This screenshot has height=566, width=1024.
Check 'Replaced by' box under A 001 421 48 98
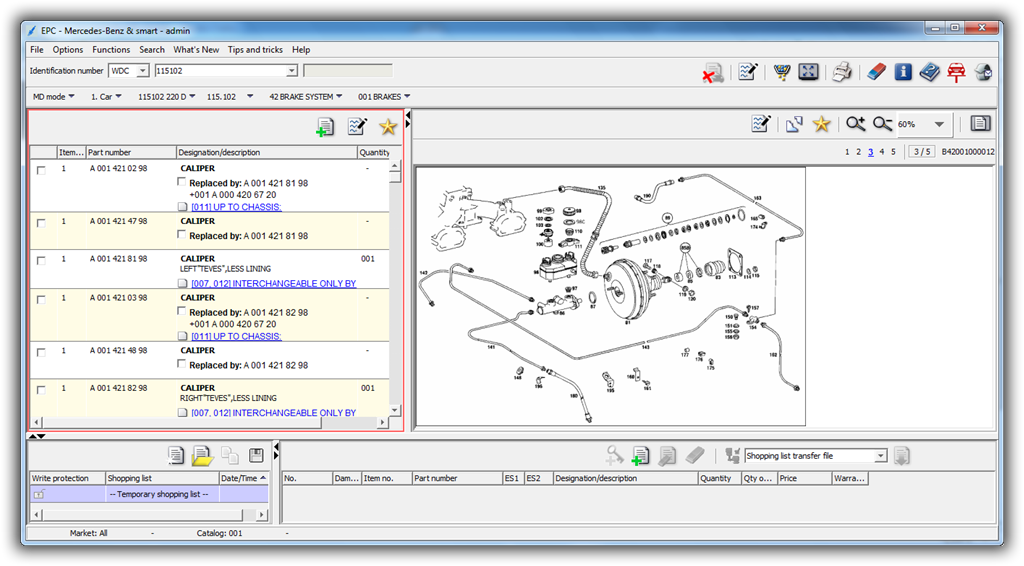182,364
